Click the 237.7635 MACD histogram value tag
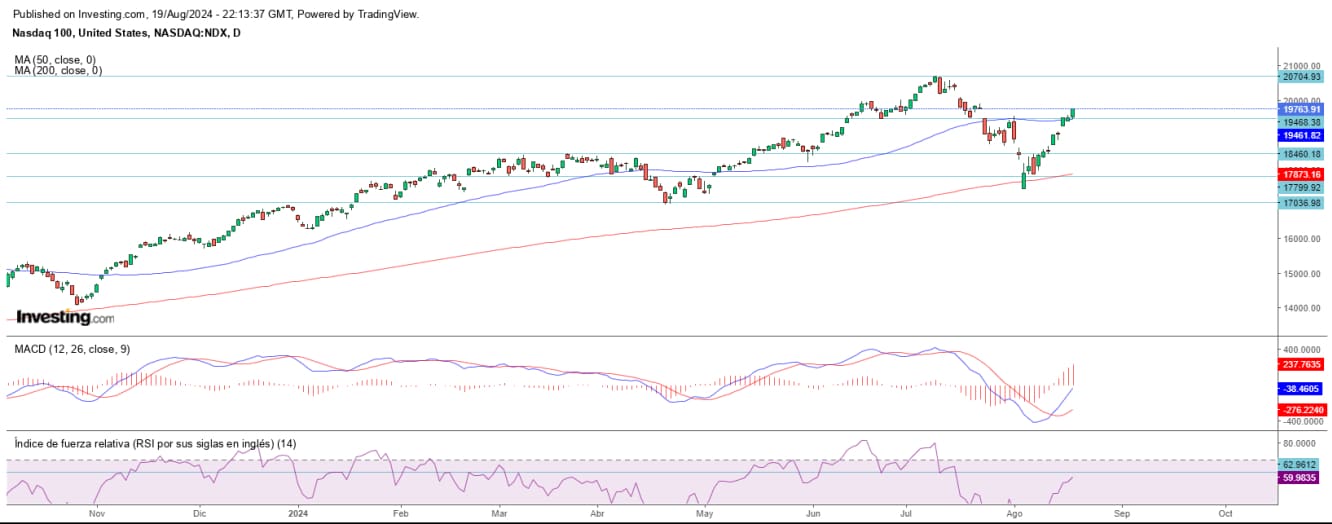Viewport: 1332px width, 524px height. tap(1302, 364)
